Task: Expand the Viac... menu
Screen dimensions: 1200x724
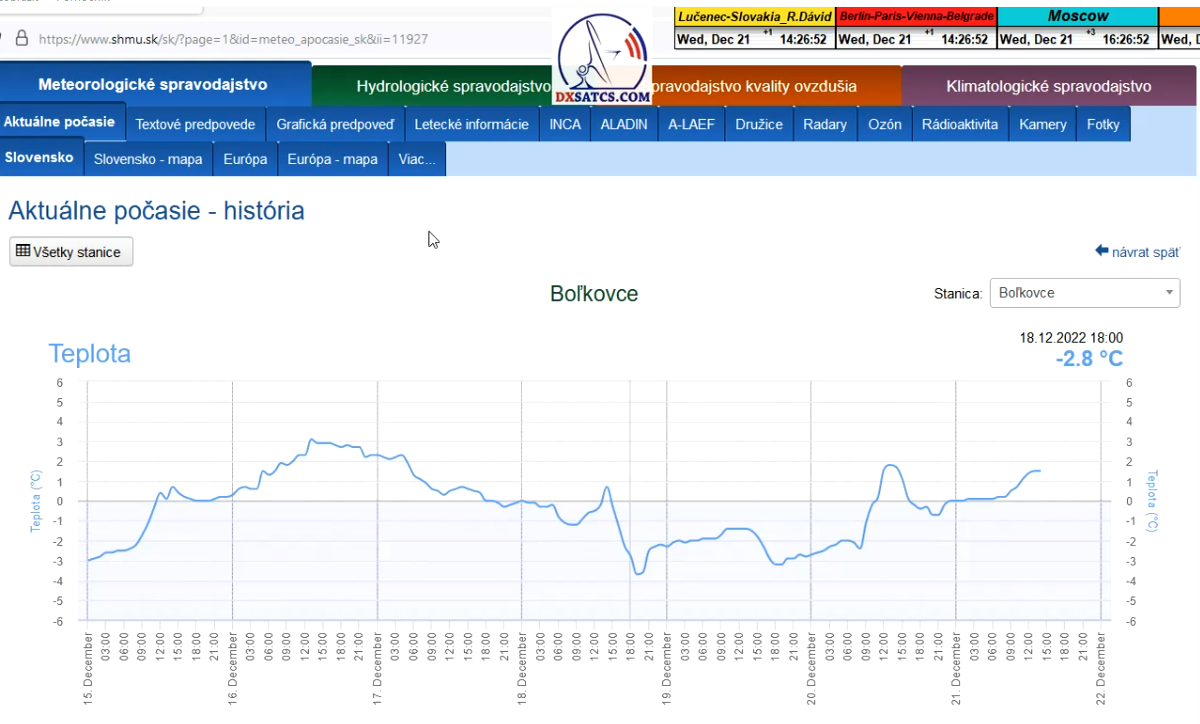Action: [x=417, y=159]
